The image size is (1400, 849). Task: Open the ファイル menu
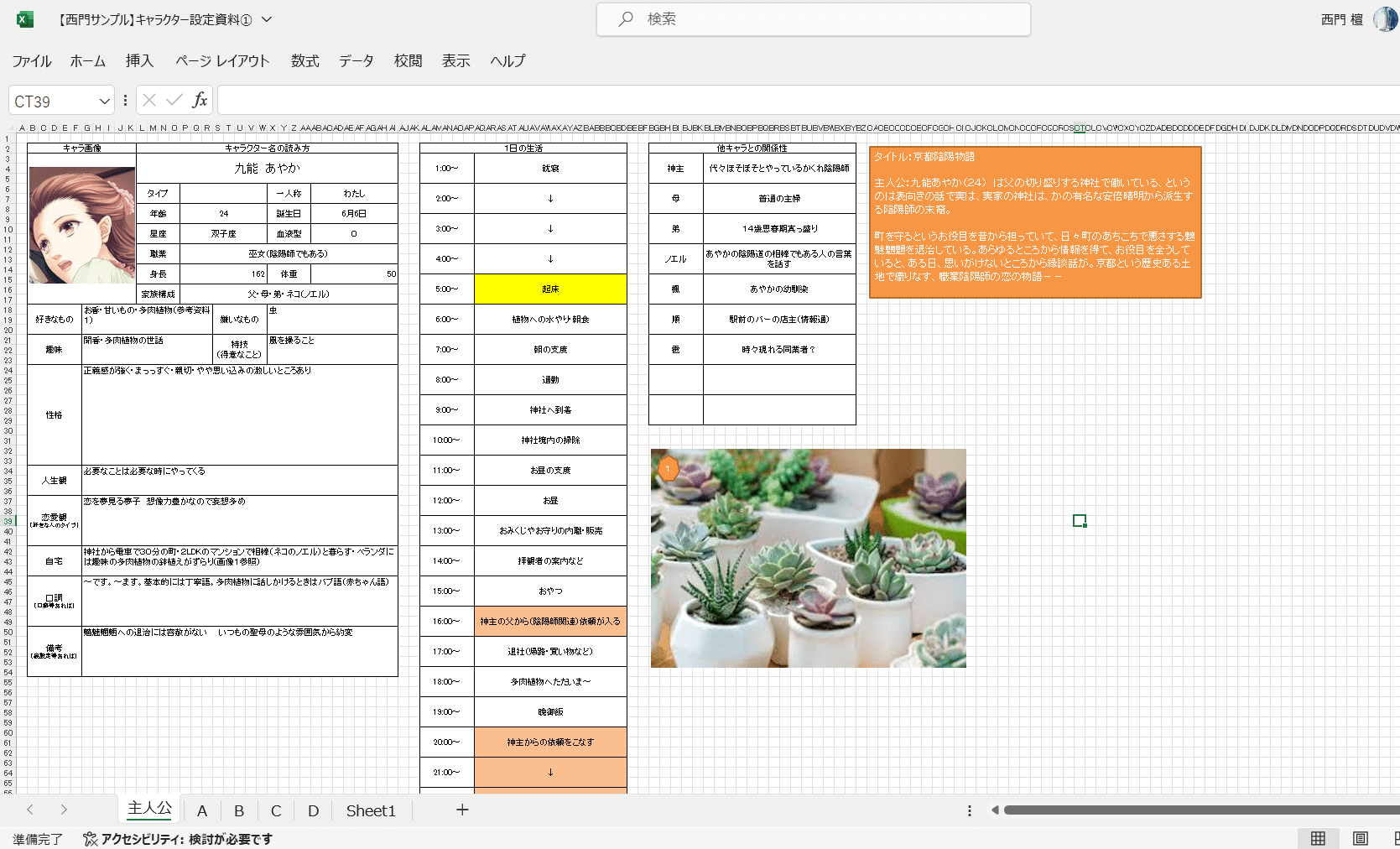pyautogui.click(x=32, y=61)
